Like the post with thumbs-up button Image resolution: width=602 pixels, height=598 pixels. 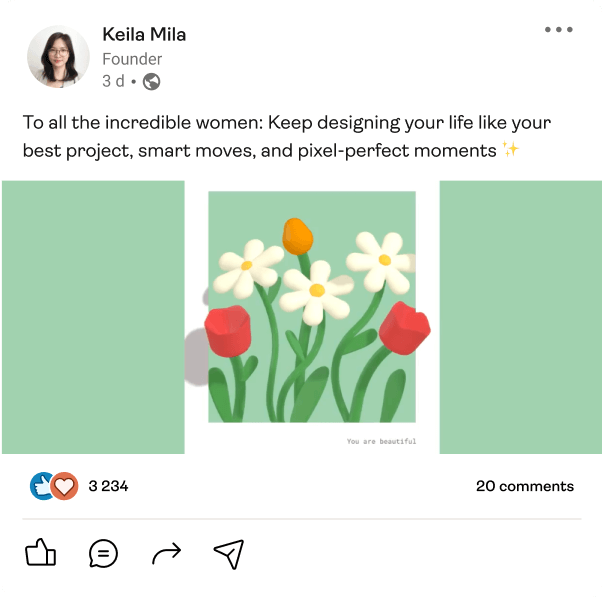pyautogui.click(x=40, y=553)
